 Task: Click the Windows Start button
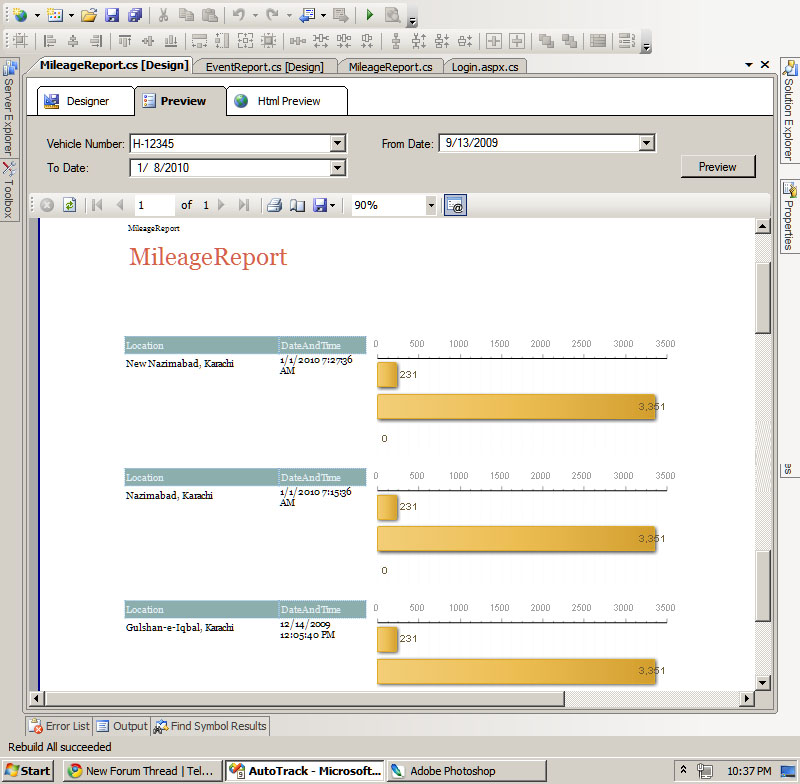click(x=29, y=771)
